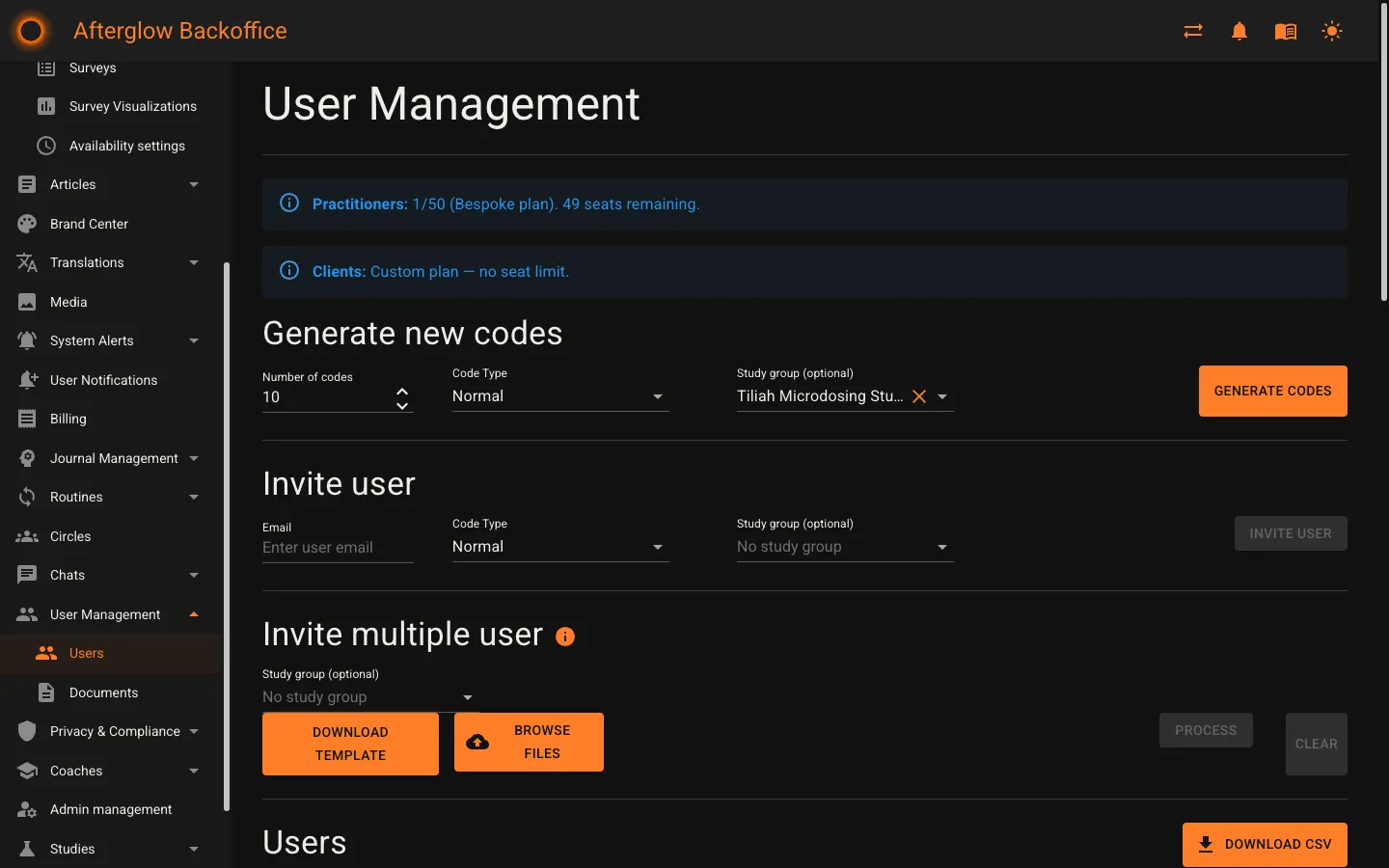The width and height of the screenshot is (1389, 868).
Task: Click info icon beside Invite multiple user
Action: click(x=565, y=637)
